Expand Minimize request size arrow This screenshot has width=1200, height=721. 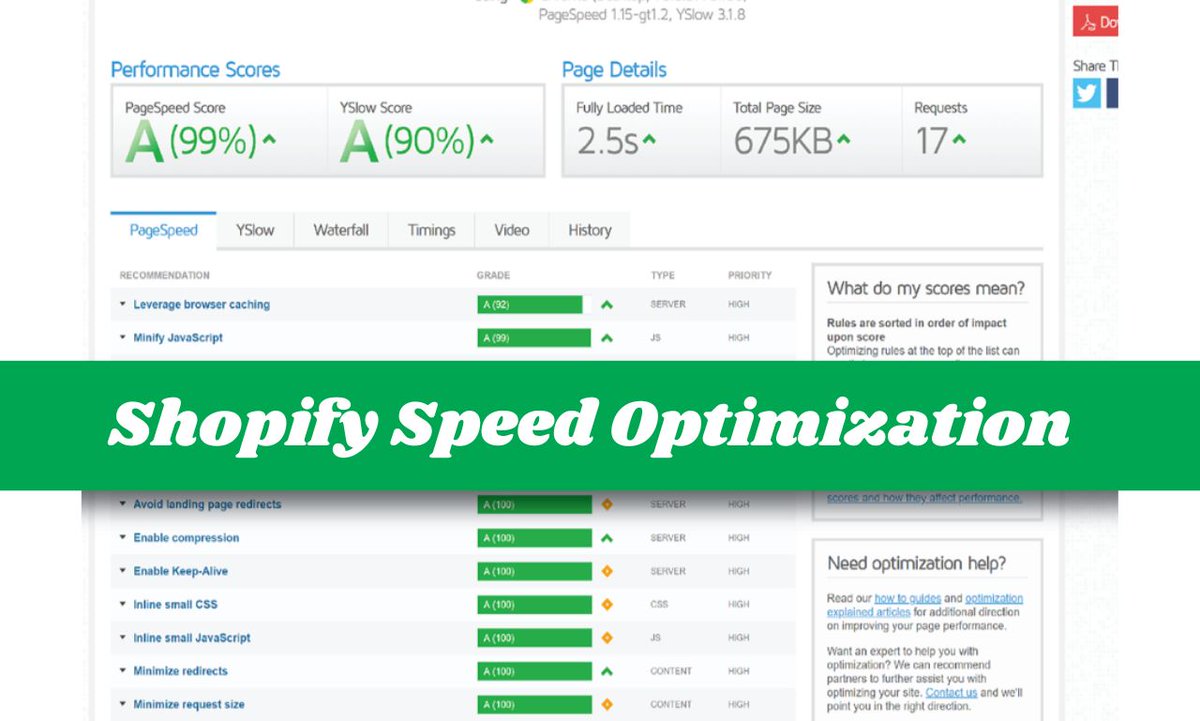pyautogui.click(x=122, y=705)
